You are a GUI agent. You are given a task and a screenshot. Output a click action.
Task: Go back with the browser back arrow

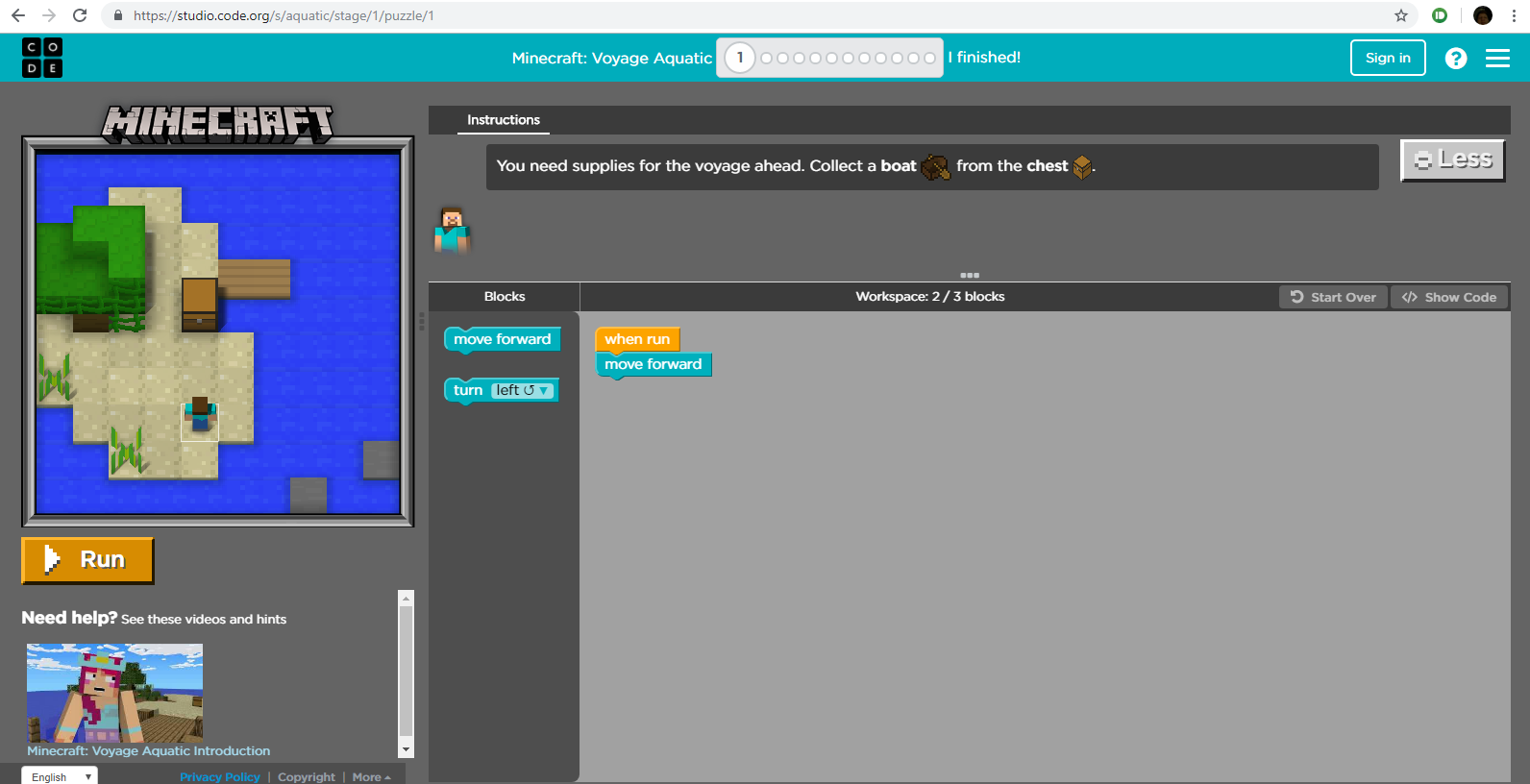point(18,15)
